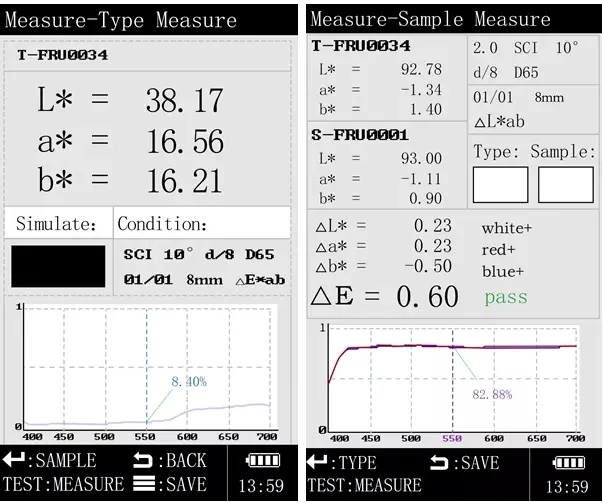Click the 8.40% reflectance marker label
603x503 pixels.
tap(188, 382)
